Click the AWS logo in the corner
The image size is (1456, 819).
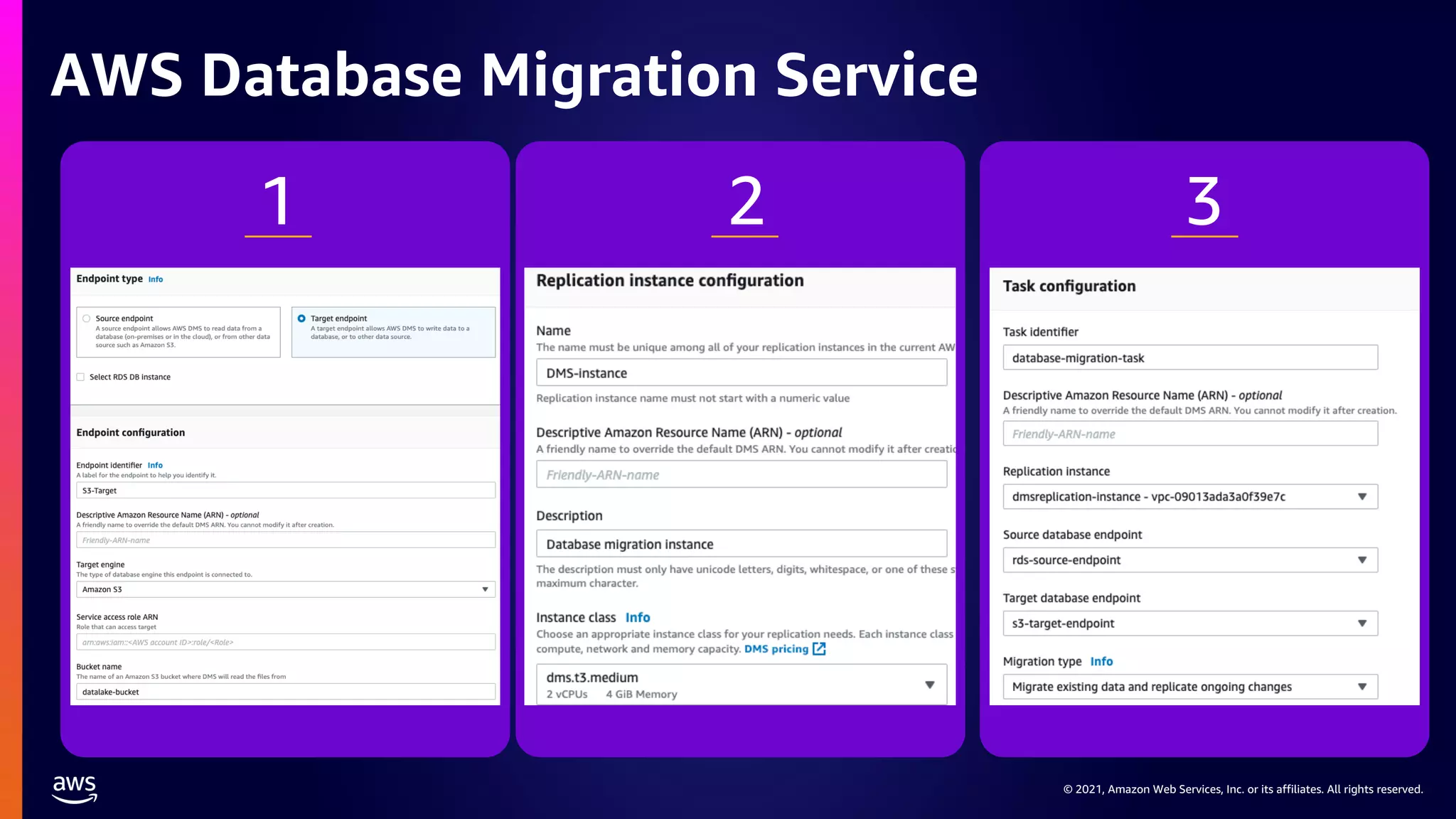(x=75, y=789)
